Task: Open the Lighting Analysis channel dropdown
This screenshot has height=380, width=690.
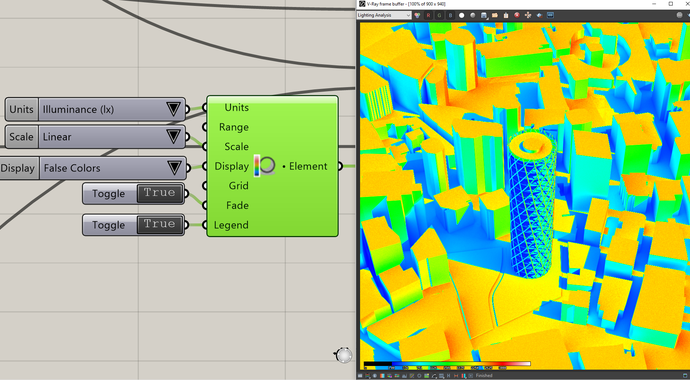Action: tap(384, 15)
